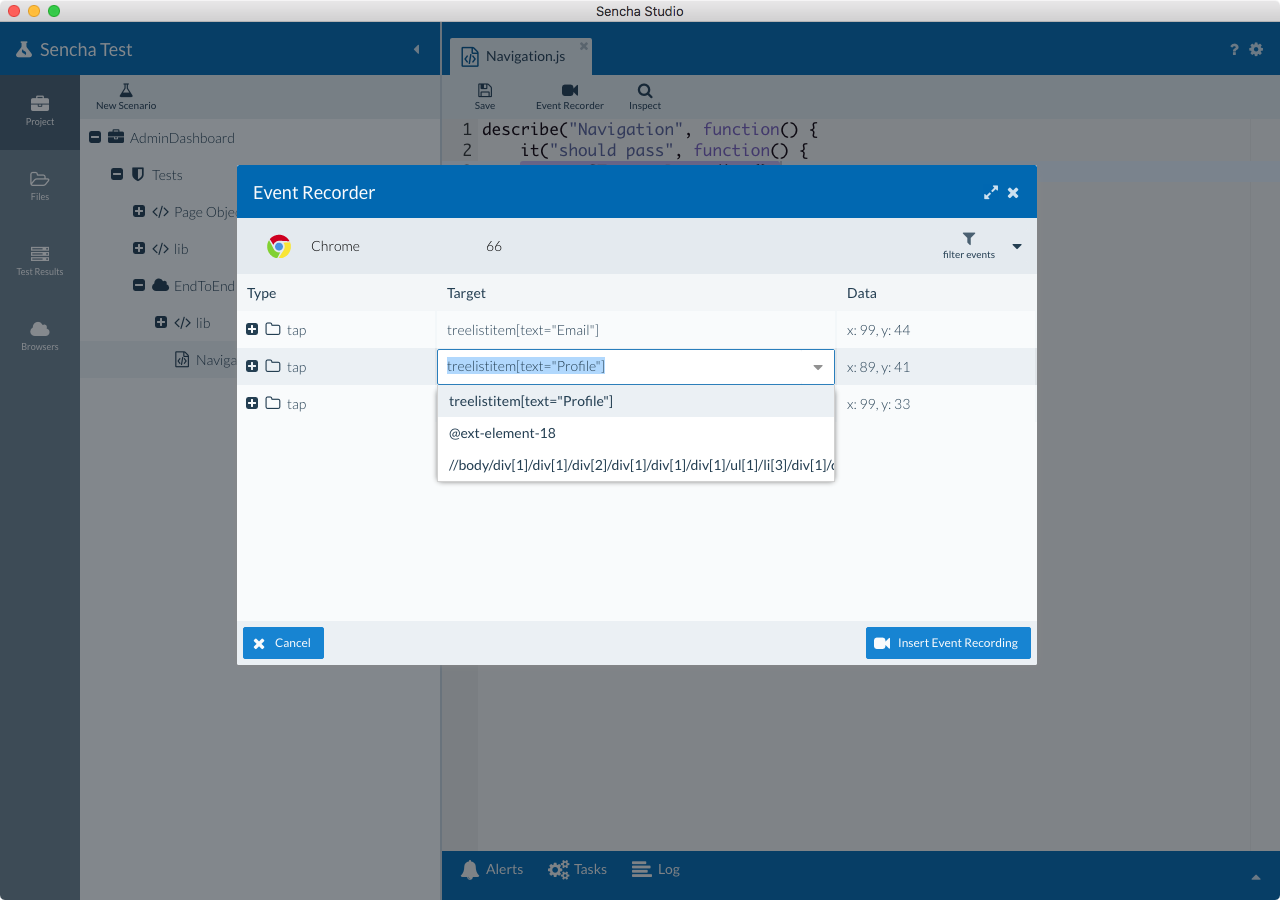Click the Target column header

click(636, 293)
